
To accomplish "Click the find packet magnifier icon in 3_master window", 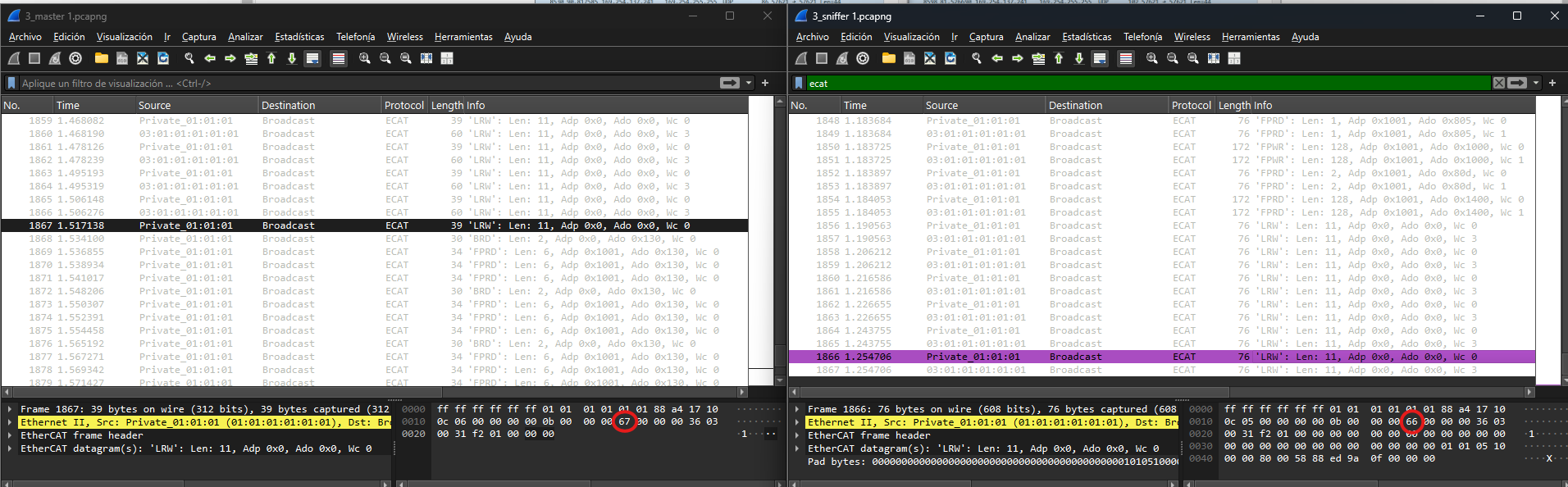I will 189,58.
